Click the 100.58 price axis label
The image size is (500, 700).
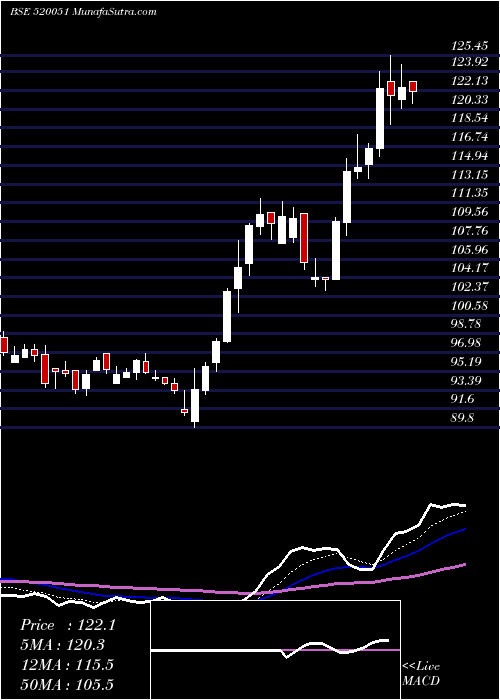pyautogui.click(x=469, y=306)
